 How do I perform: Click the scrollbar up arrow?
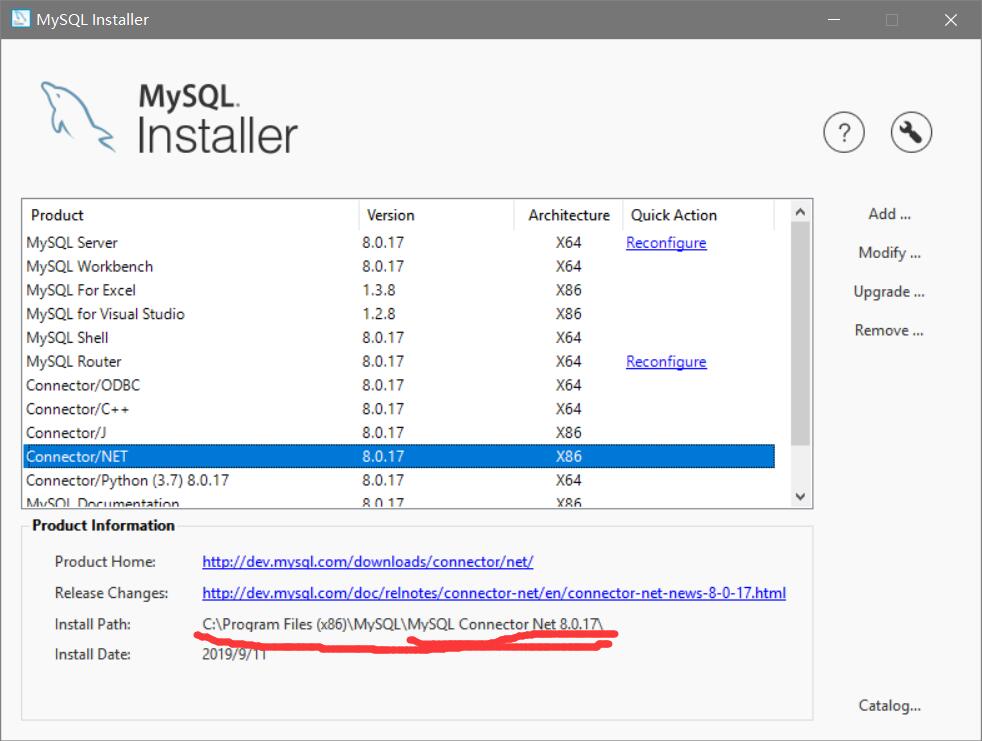click(800, 211)
